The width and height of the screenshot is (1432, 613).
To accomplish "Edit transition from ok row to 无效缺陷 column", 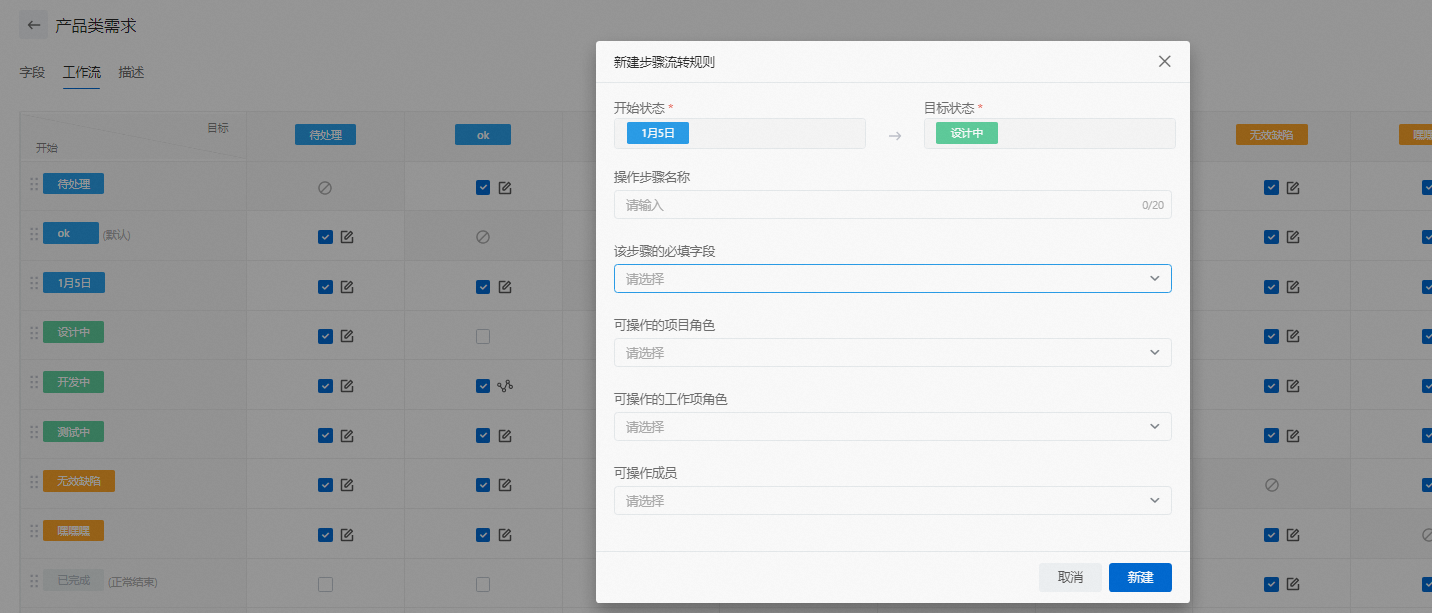I will tap(1293, 237).
